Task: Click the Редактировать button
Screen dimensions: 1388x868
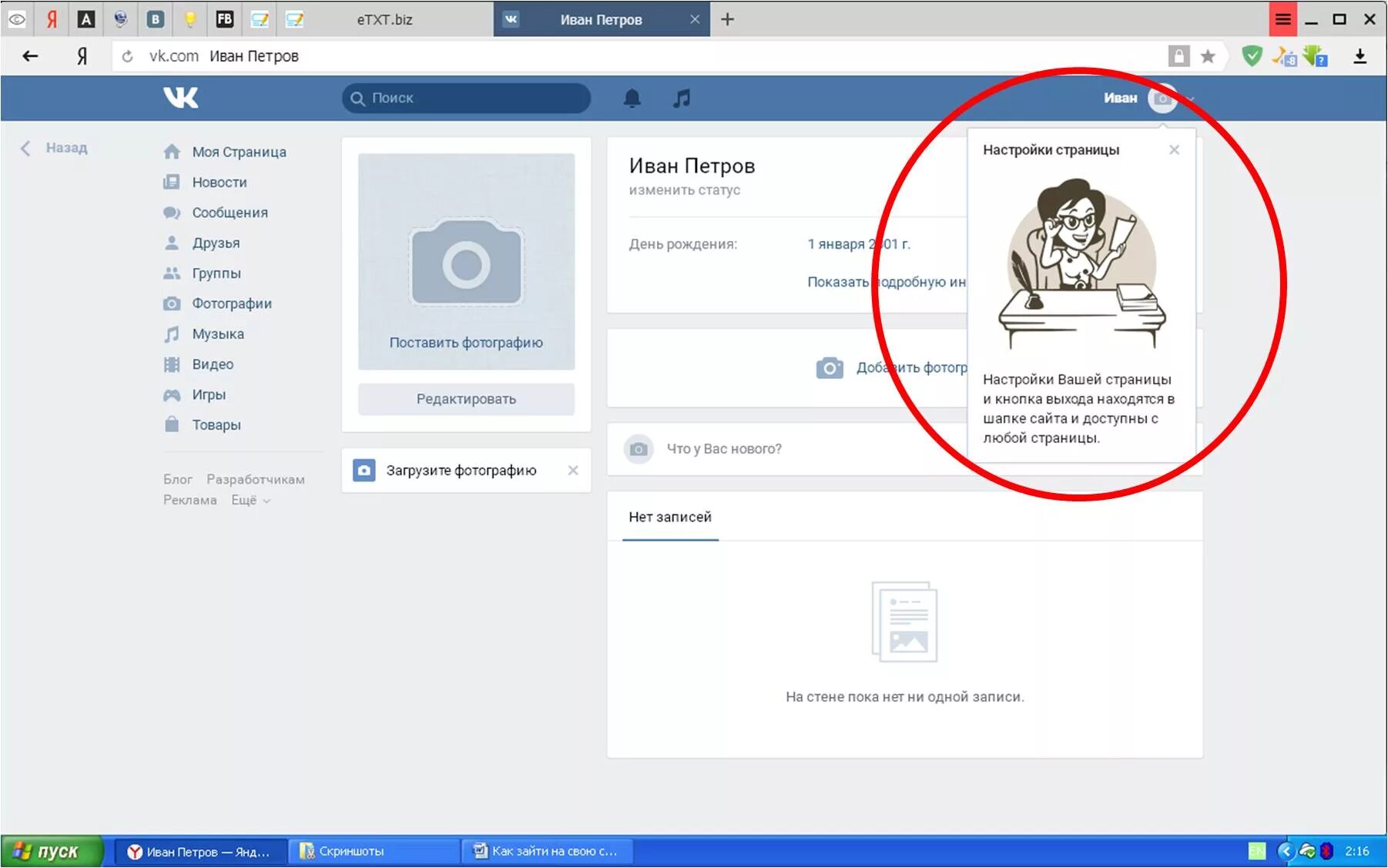Action: coord(466,399)
